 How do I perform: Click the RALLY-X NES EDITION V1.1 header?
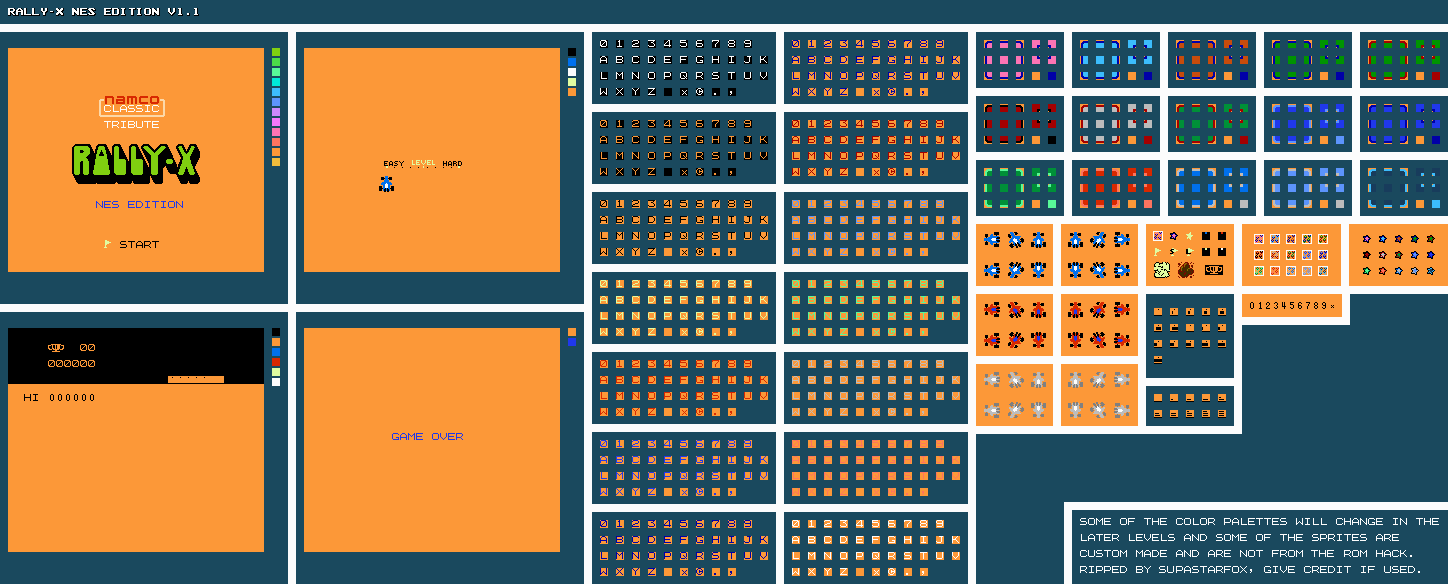click(x=103, y=11)
